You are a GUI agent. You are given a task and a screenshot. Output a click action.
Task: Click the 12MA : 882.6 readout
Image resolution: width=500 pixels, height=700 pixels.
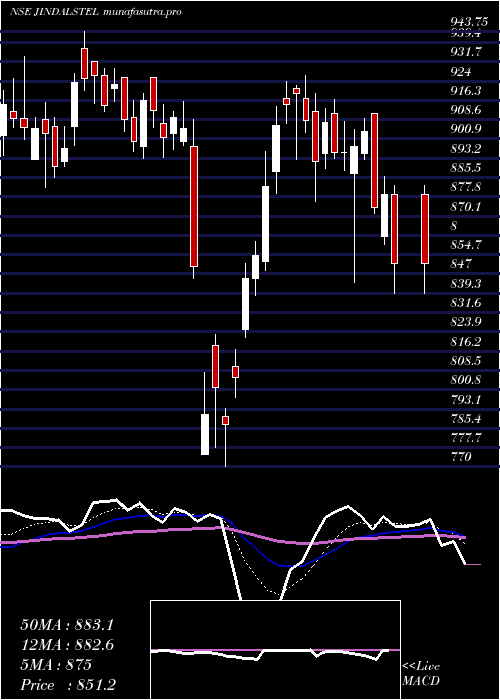pos(67,645)
